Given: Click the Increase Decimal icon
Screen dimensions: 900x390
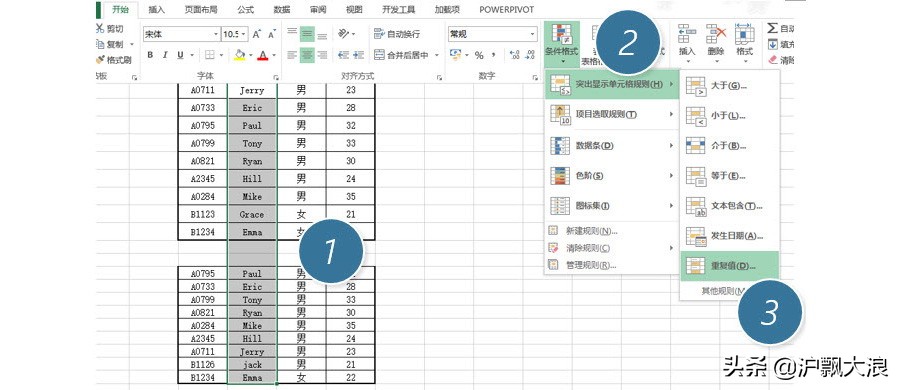Looking at the screenshot, I should coord(514,55).
